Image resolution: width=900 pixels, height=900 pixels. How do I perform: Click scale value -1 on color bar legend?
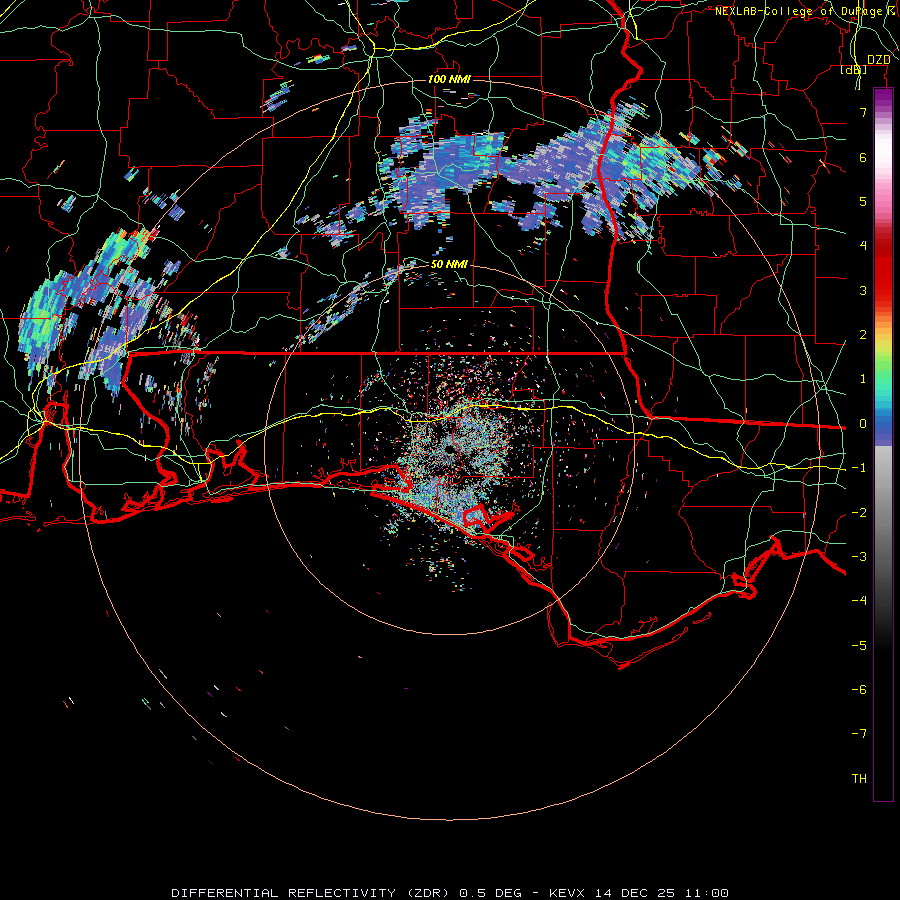pyautogui.click(x=859, y=468)
